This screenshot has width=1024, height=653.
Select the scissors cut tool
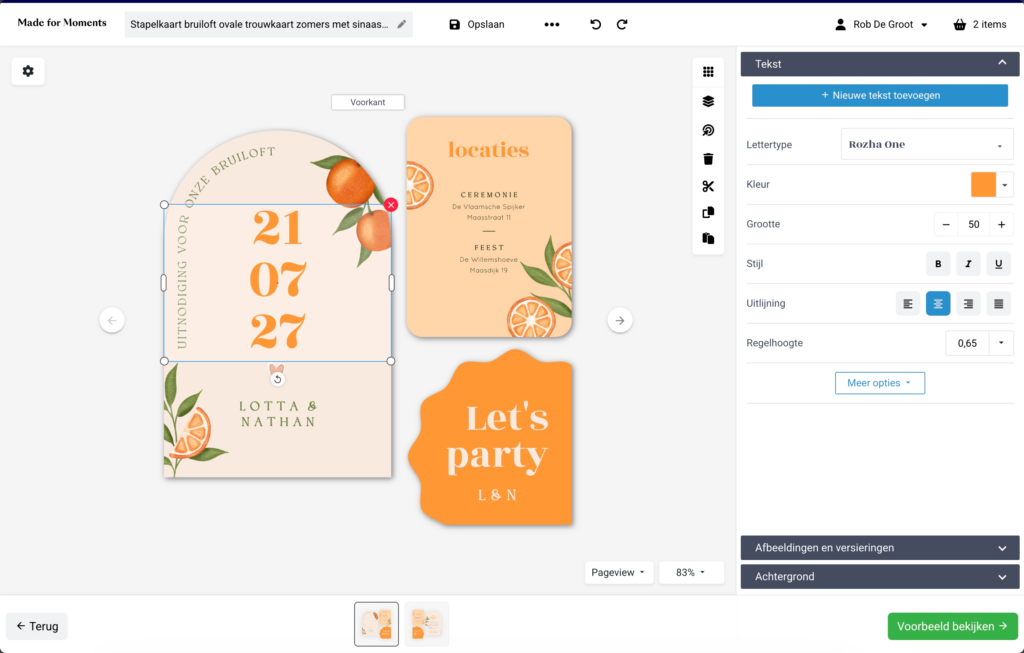click(708, 186)
